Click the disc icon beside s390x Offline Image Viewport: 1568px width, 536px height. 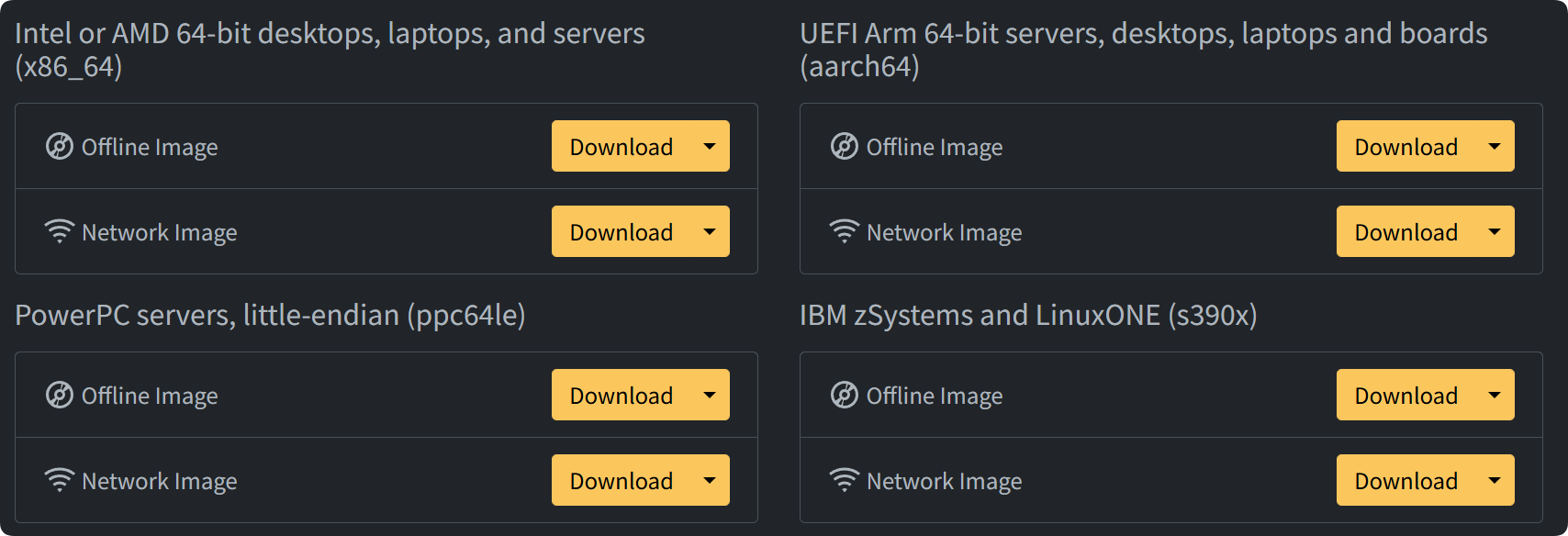click(x=845, y=396)
